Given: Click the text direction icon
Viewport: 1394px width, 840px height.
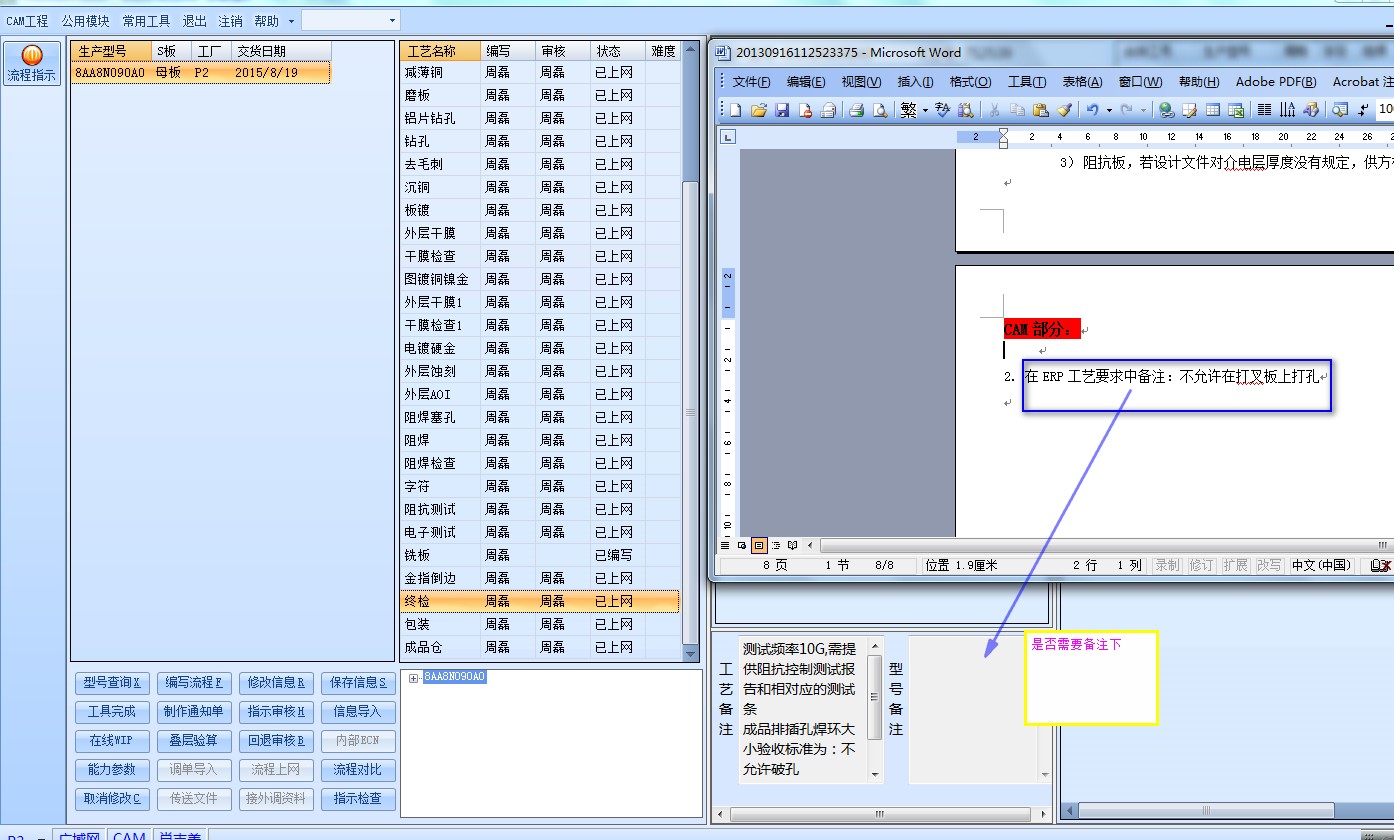Looking at the screenshot, I should pyautogui.click(x=1288, y=110).
